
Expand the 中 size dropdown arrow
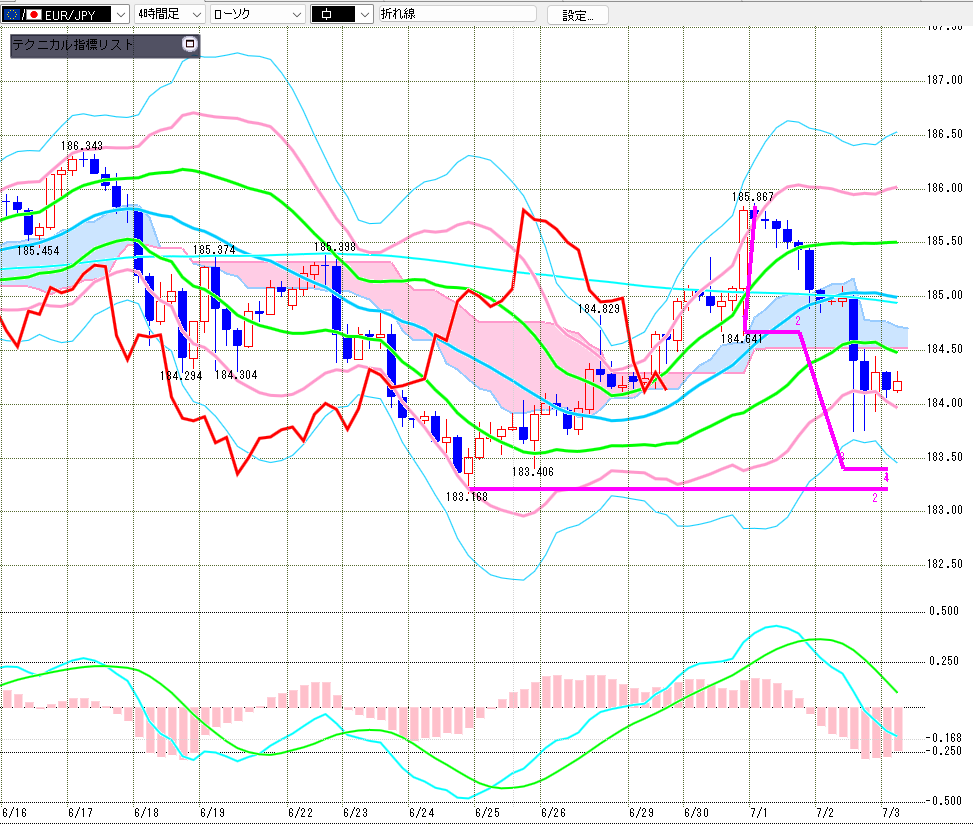[365, 14]
